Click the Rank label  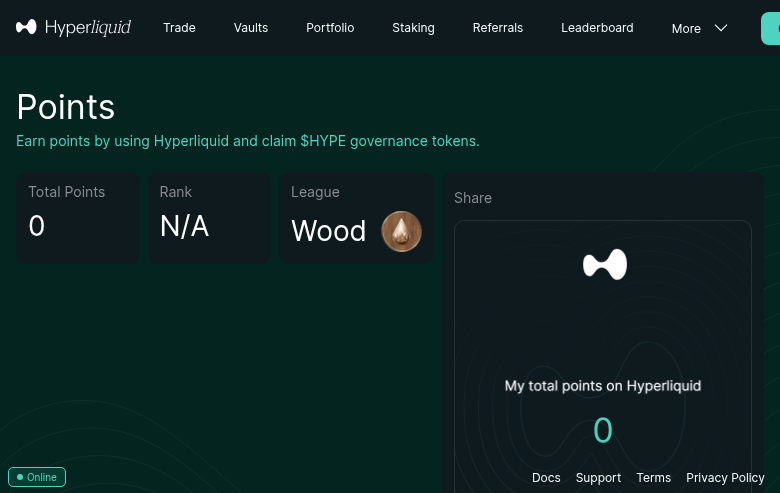tap(176, 192)
